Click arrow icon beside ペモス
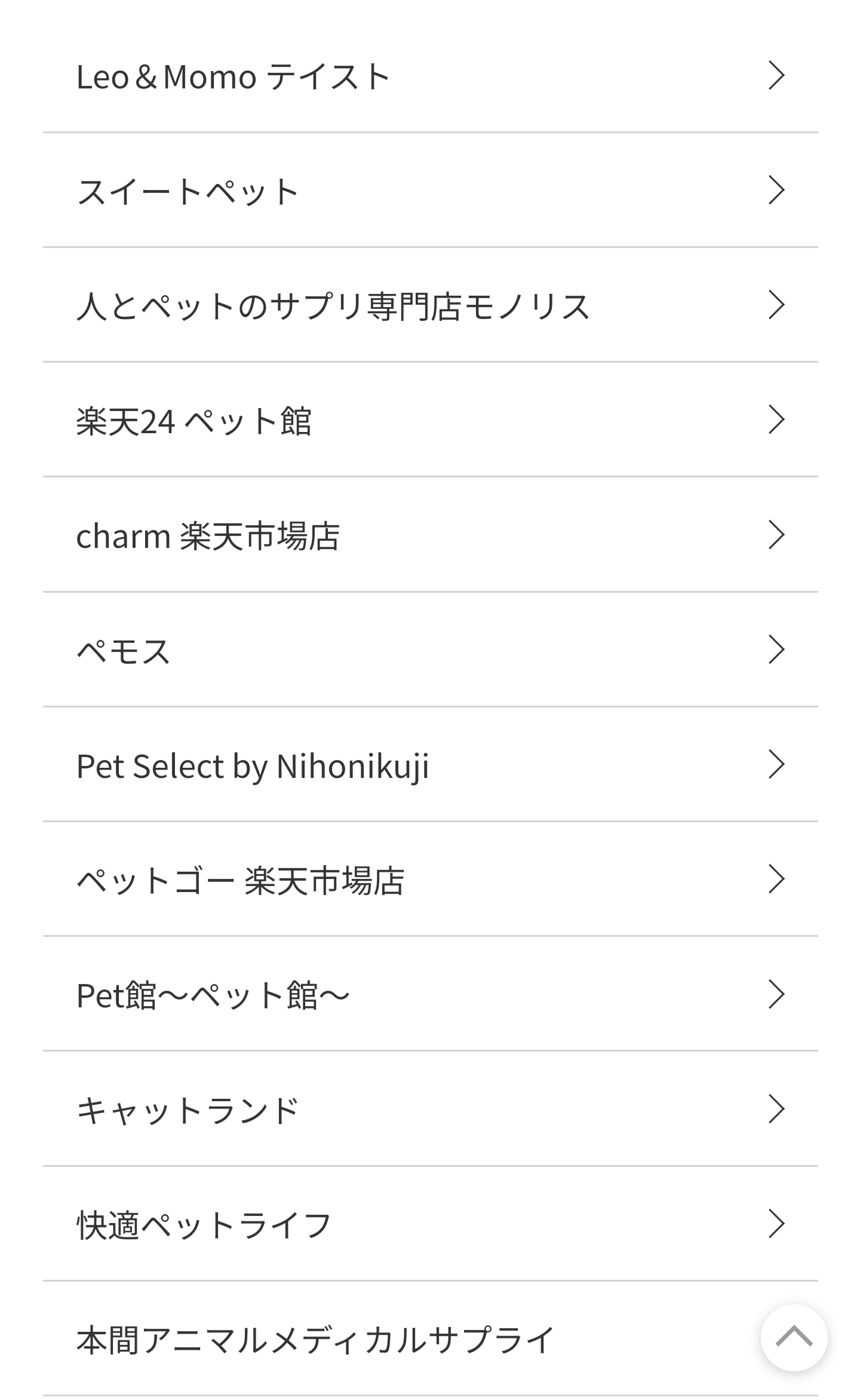 click(x=776, y=650)
